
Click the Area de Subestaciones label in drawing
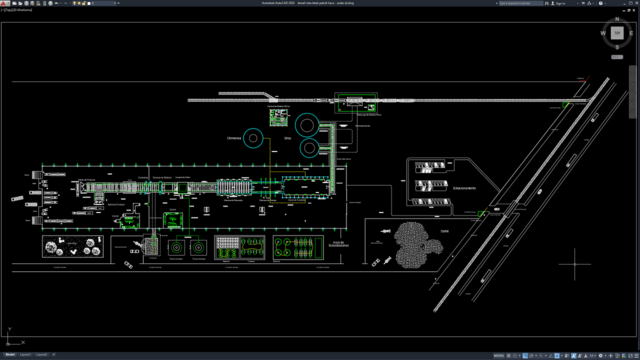(x=339, y=244)
